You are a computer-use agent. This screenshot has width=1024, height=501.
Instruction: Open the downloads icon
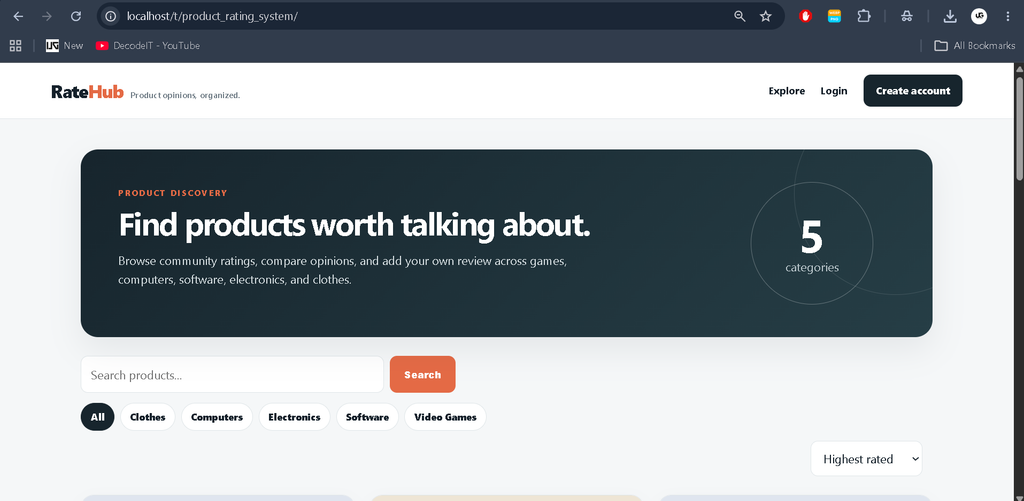coord(950,16)
